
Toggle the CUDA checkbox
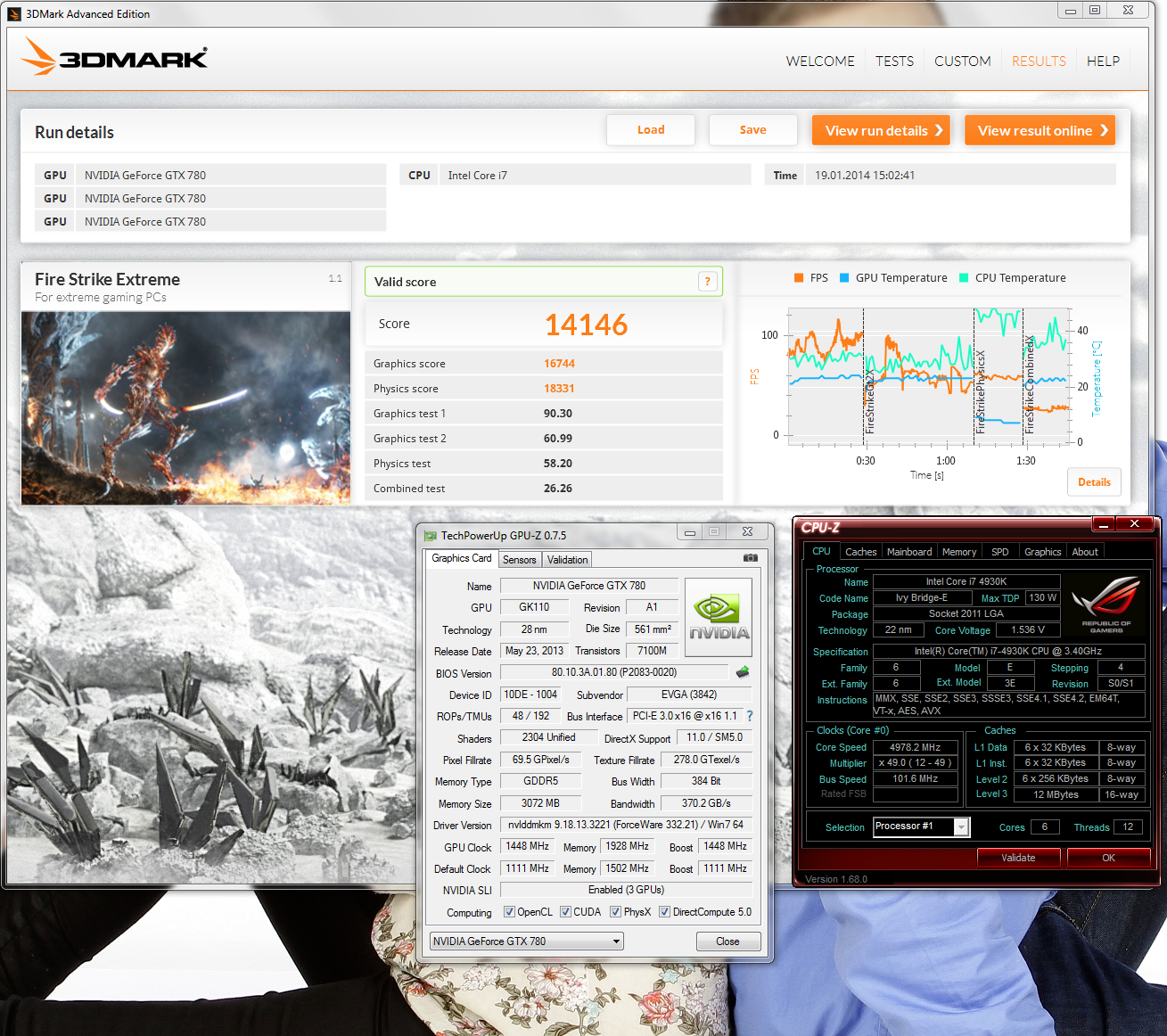tap(565, 912)
